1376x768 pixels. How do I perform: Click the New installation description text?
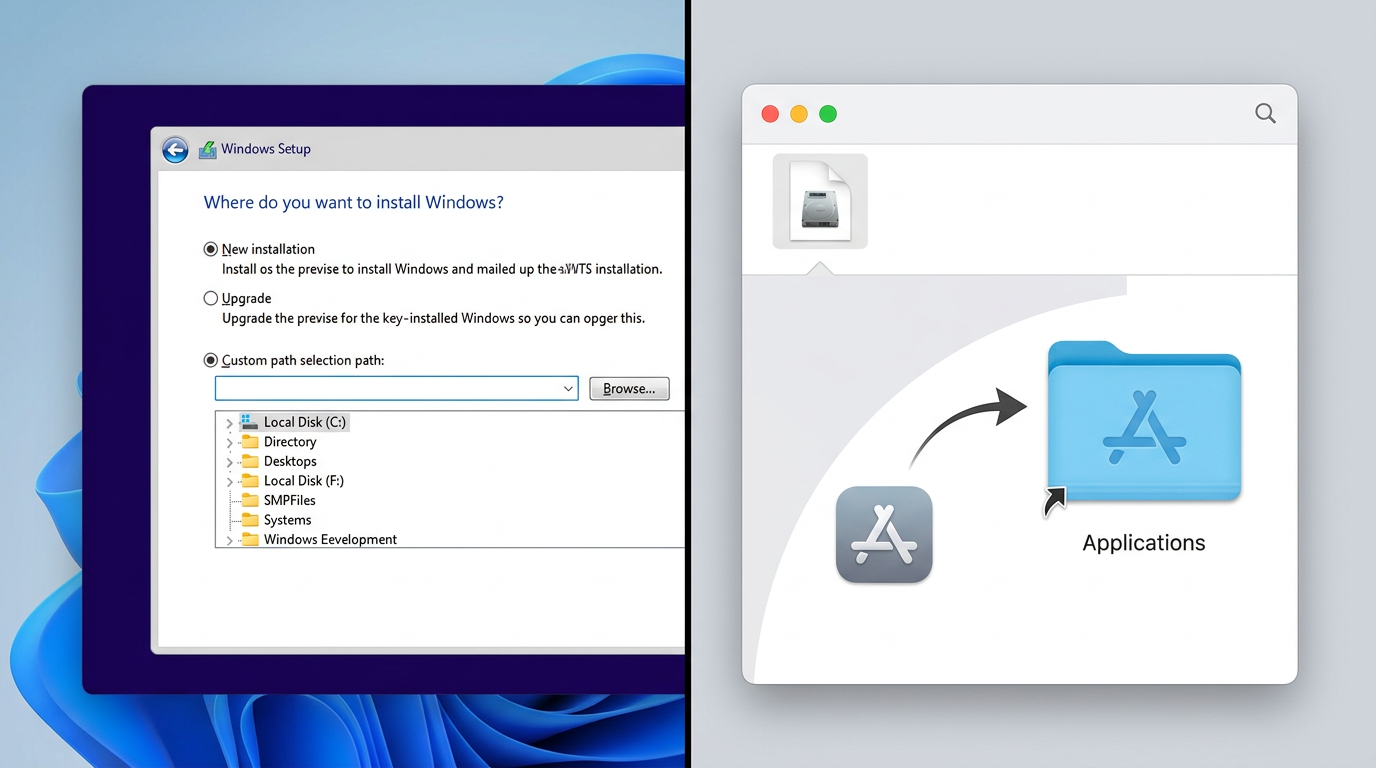pos(442,269)
